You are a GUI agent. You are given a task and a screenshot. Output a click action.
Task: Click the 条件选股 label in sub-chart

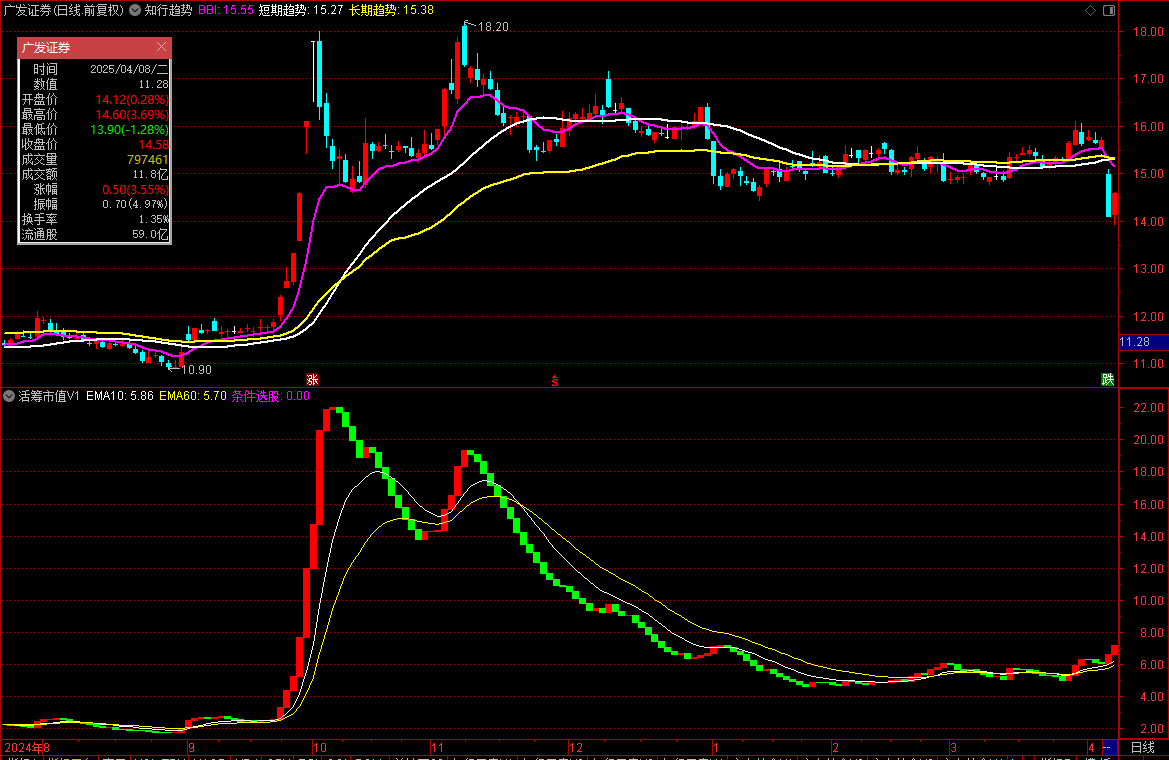point(257,396)
